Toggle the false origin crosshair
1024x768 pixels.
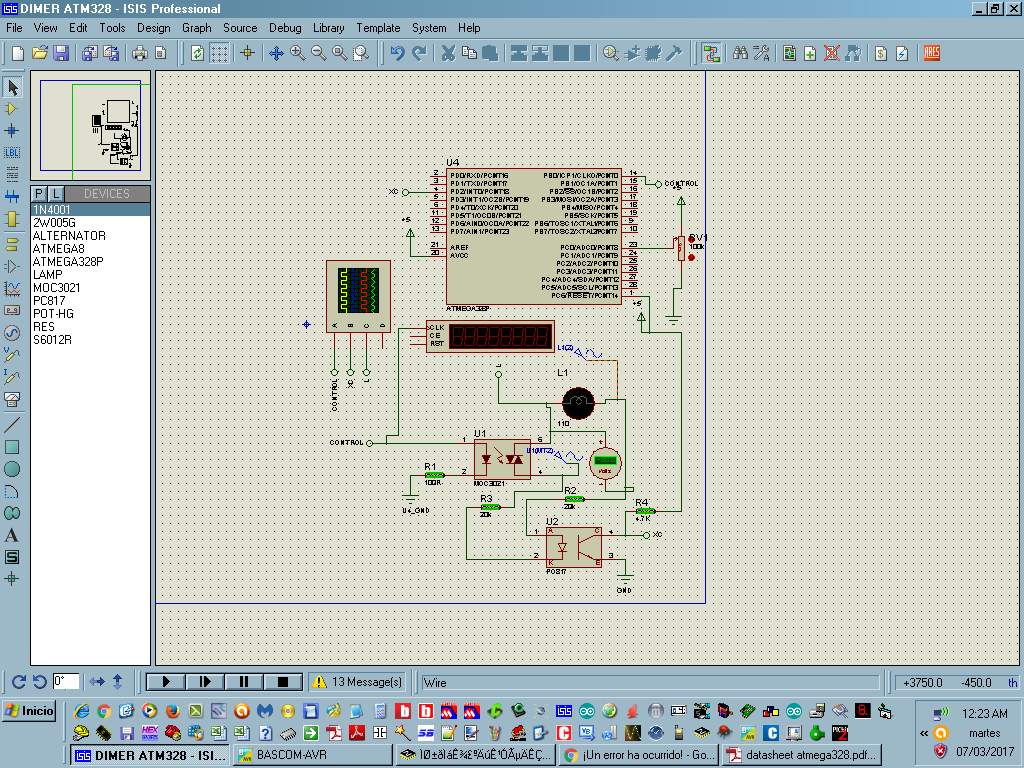[x=248, y=54]
